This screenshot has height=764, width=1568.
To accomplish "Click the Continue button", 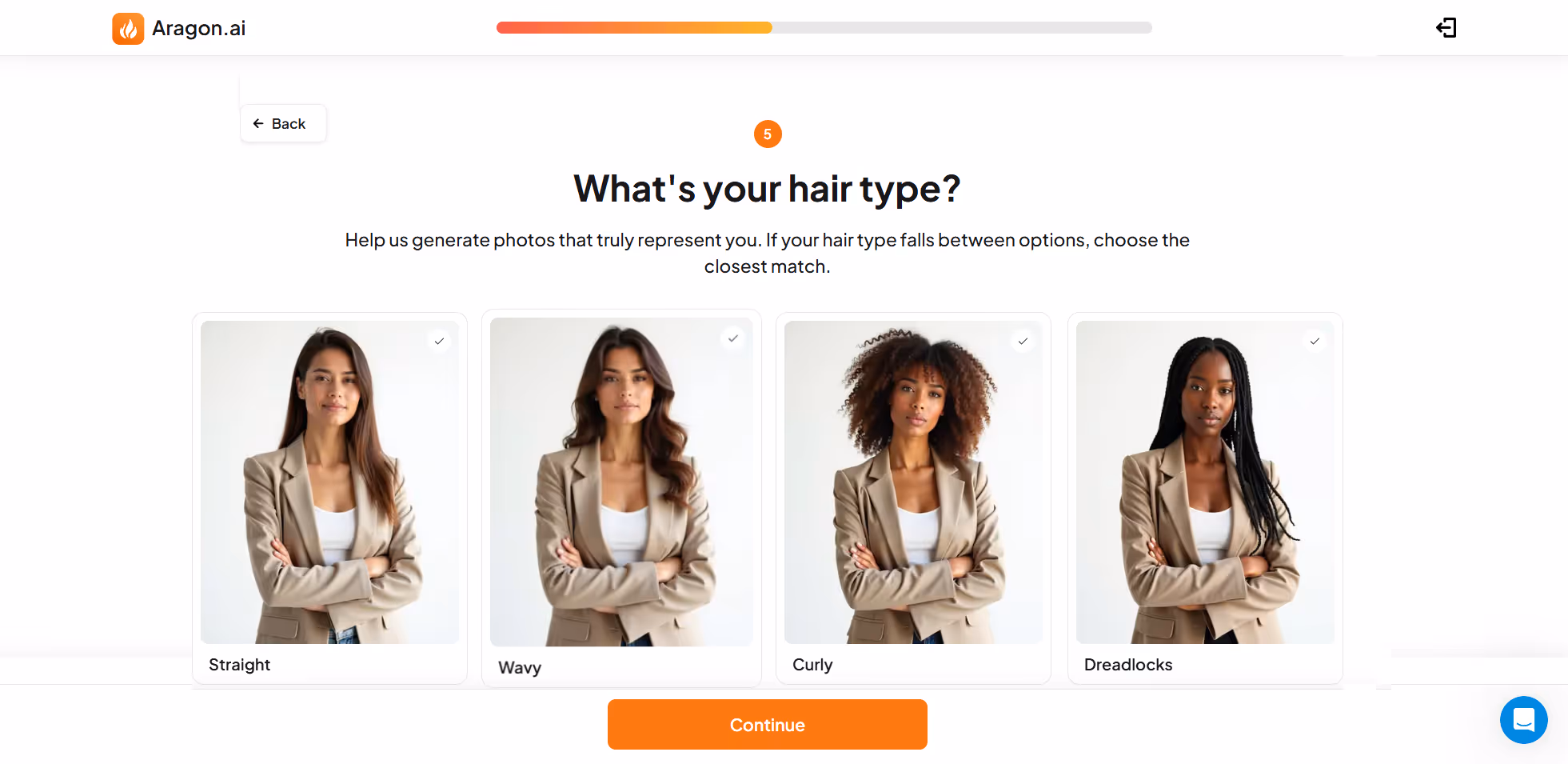I will 768,725.
